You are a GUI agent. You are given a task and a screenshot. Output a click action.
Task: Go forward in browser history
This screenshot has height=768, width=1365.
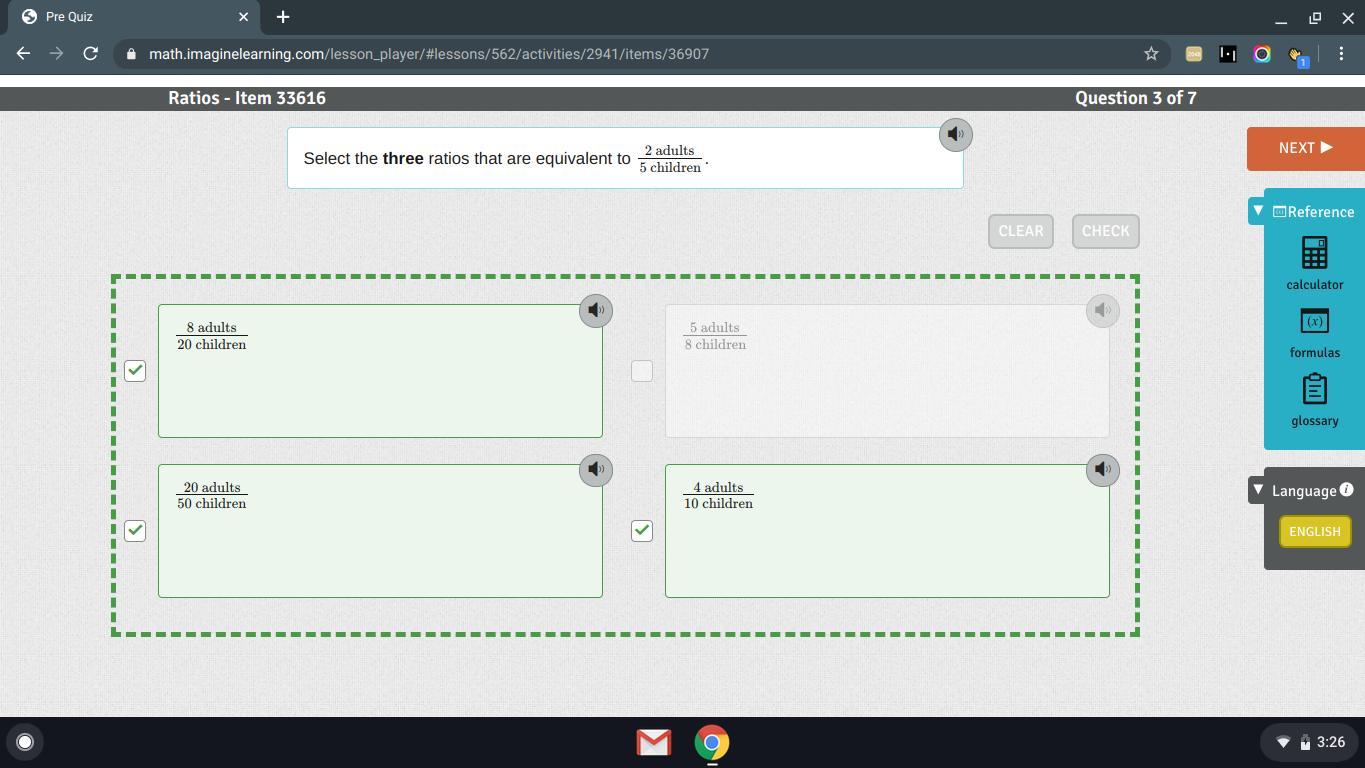[57, 53]
